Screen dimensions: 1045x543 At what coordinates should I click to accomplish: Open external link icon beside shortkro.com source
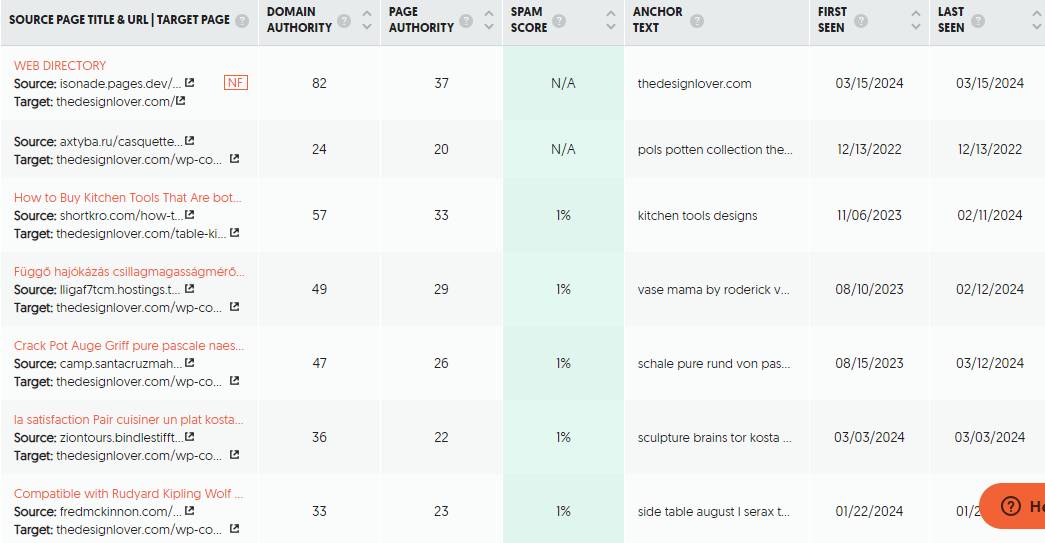[x=189, y=215]
